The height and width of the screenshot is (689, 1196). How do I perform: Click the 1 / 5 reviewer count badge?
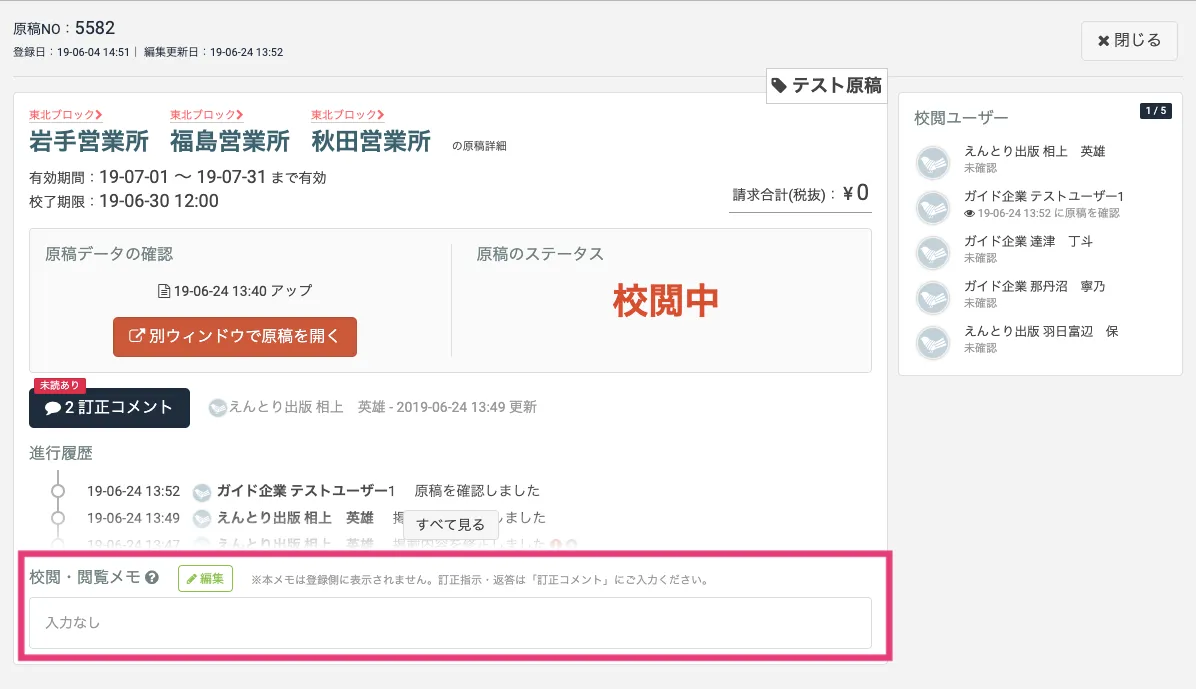pyautogui.click(x=1156, y=111)
